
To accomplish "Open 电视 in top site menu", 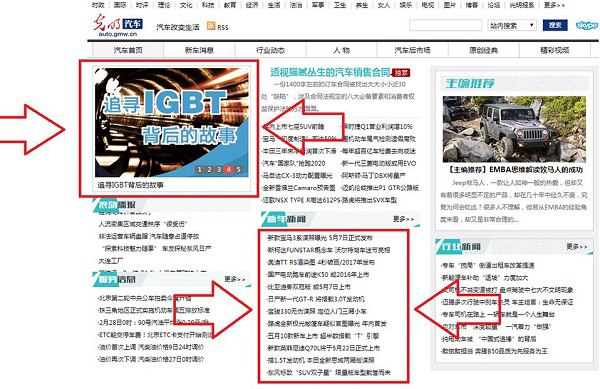I will pos(428,5).
